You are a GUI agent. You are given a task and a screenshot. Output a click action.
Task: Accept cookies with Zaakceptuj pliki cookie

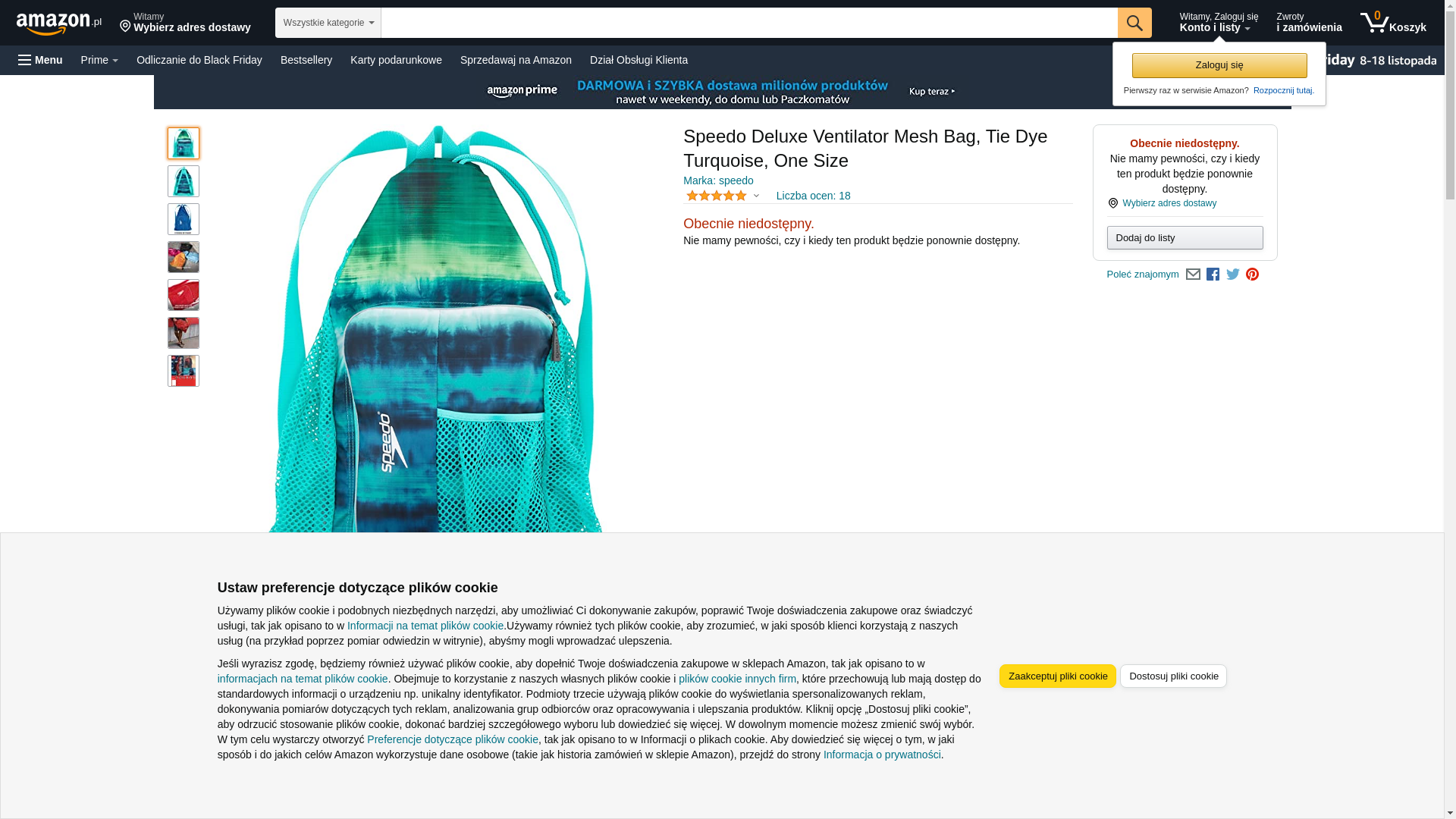pos(1058,676)
